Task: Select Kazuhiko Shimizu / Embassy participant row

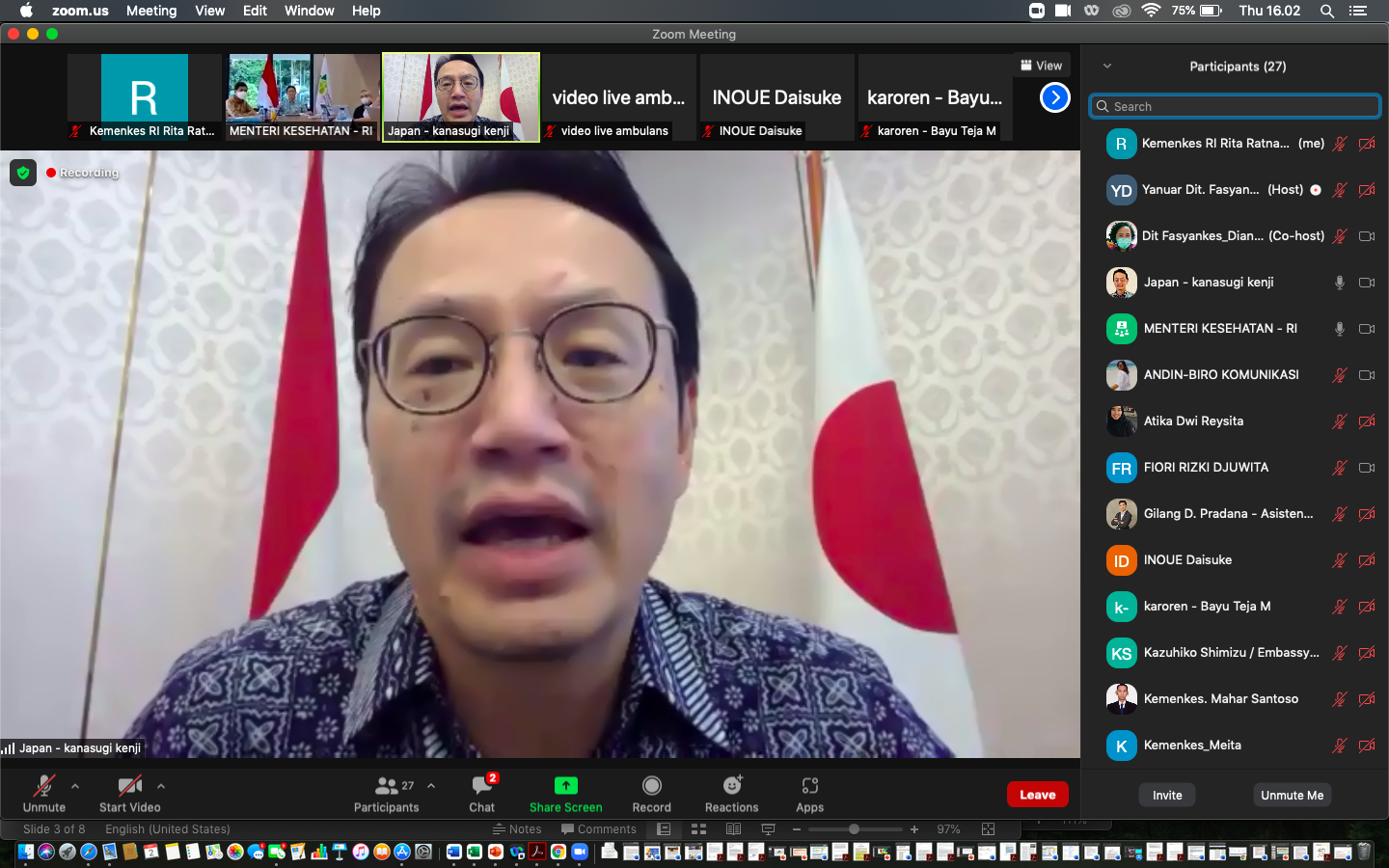Action: 1235,653
